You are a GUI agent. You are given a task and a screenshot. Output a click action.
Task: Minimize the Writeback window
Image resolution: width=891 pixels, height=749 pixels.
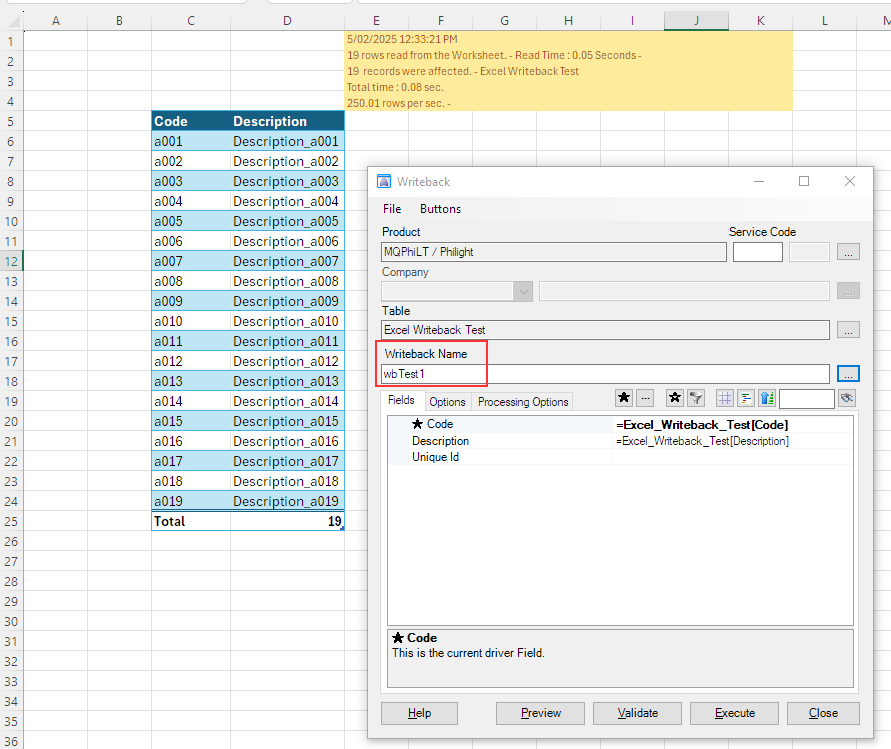(759, 181)
